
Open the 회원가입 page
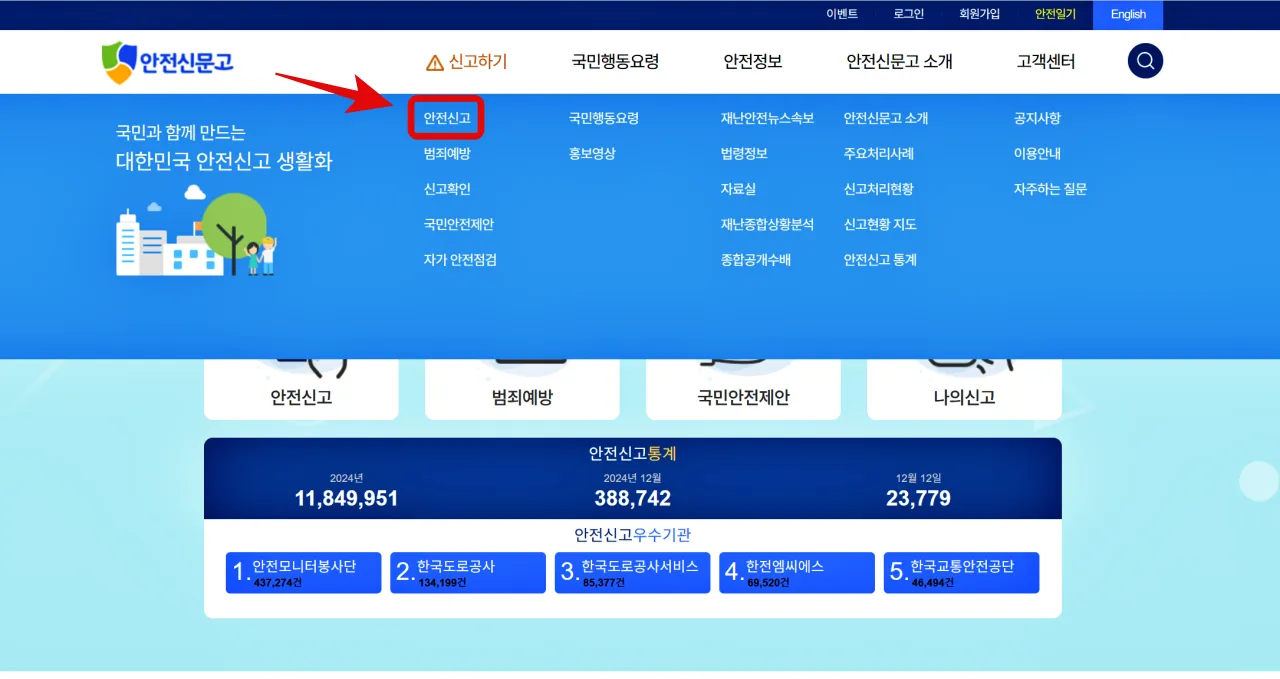[x=978, y=14]
